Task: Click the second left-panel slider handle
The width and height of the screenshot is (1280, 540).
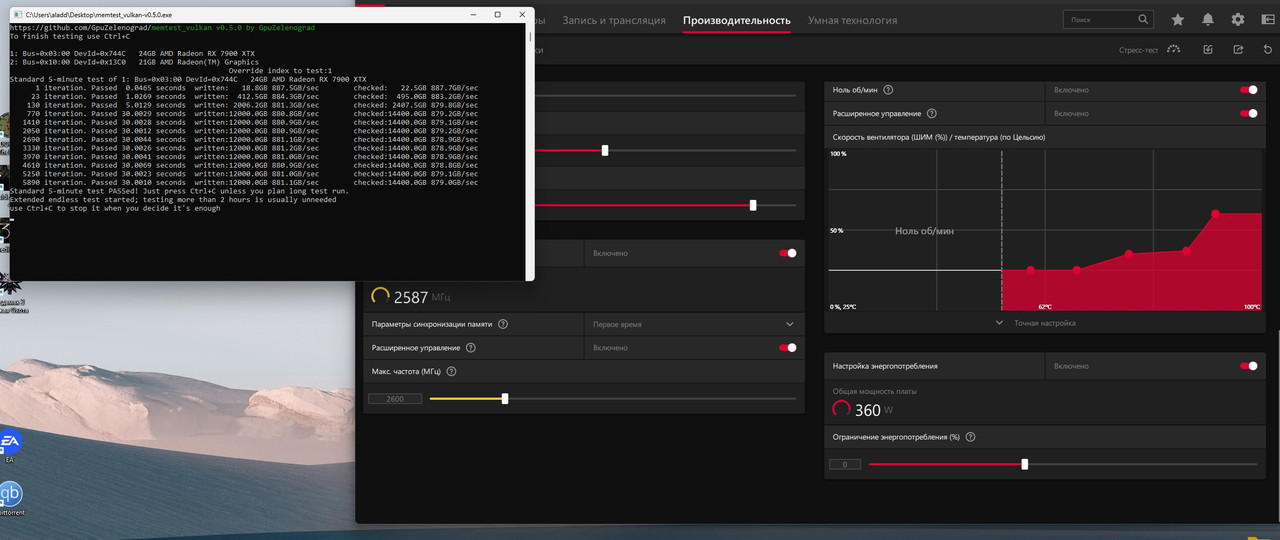Action: tap(753, 205)
